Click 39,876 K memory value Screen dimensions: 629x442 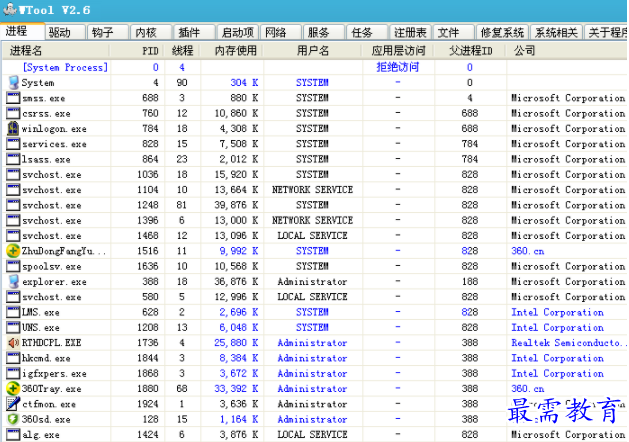tap(236, 205)
